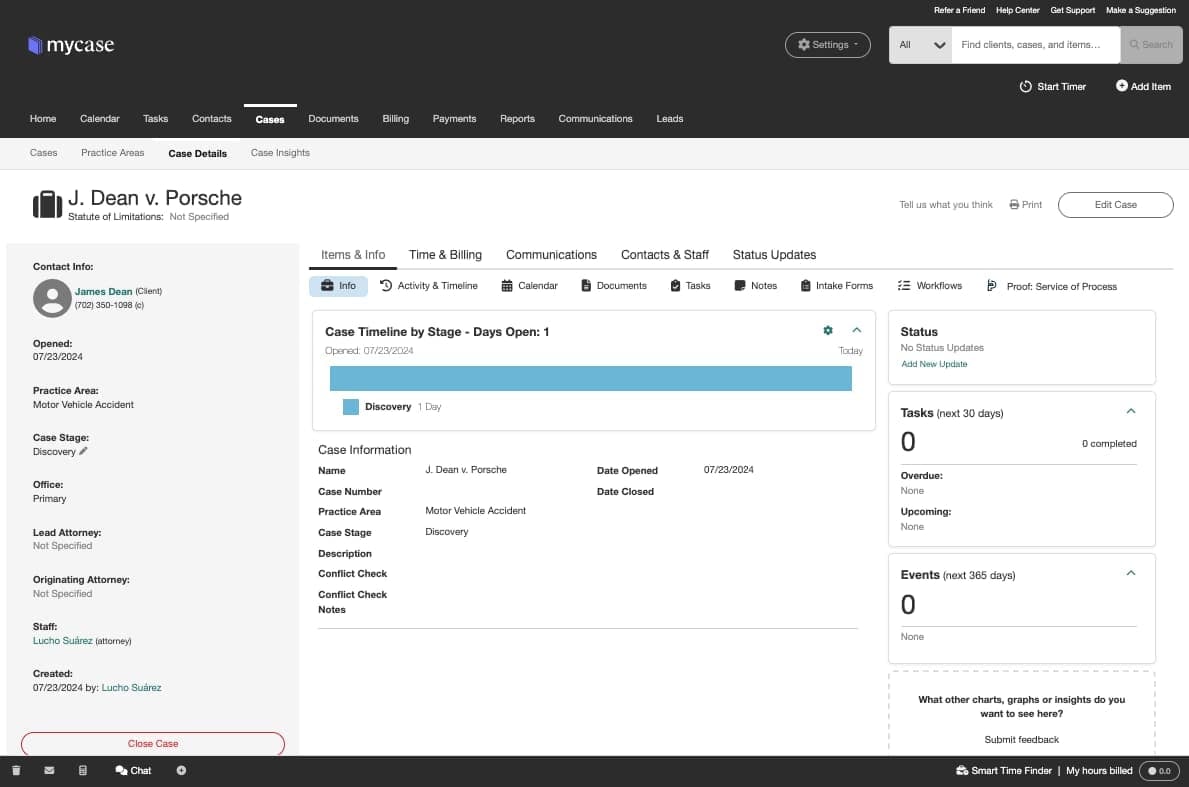1189x787 pixels.
Task: Click the Close Case button
Action: pos(152,743)
